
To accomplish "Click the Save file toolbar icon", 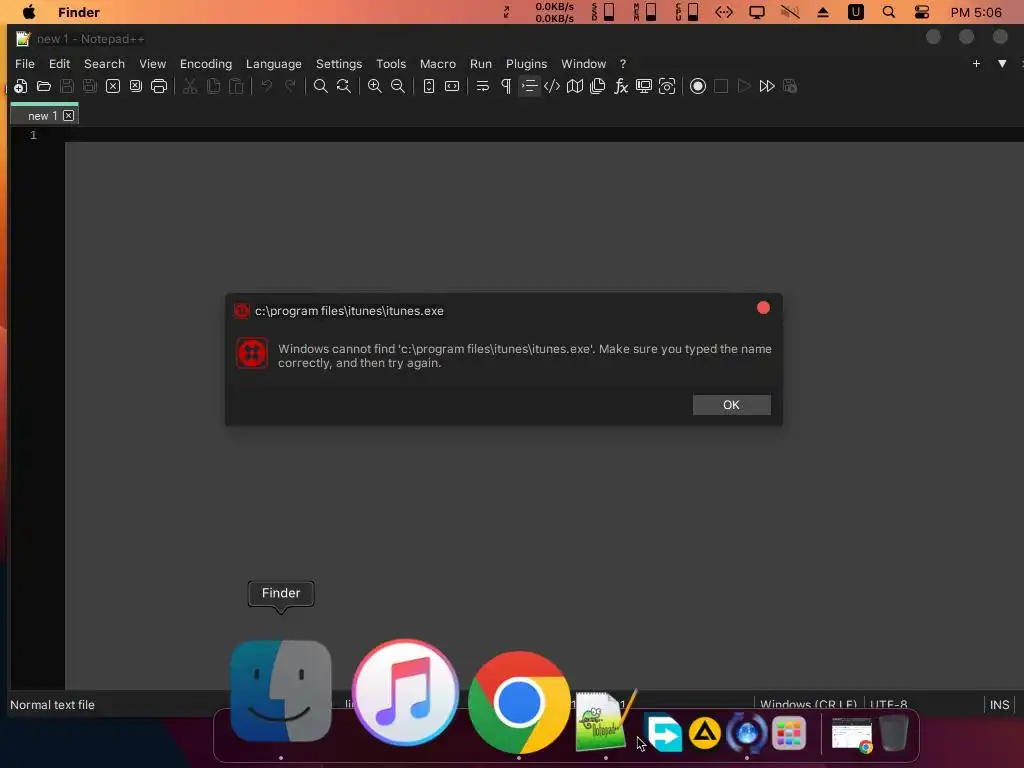I will pyautogui.click(x=67, y=86).
